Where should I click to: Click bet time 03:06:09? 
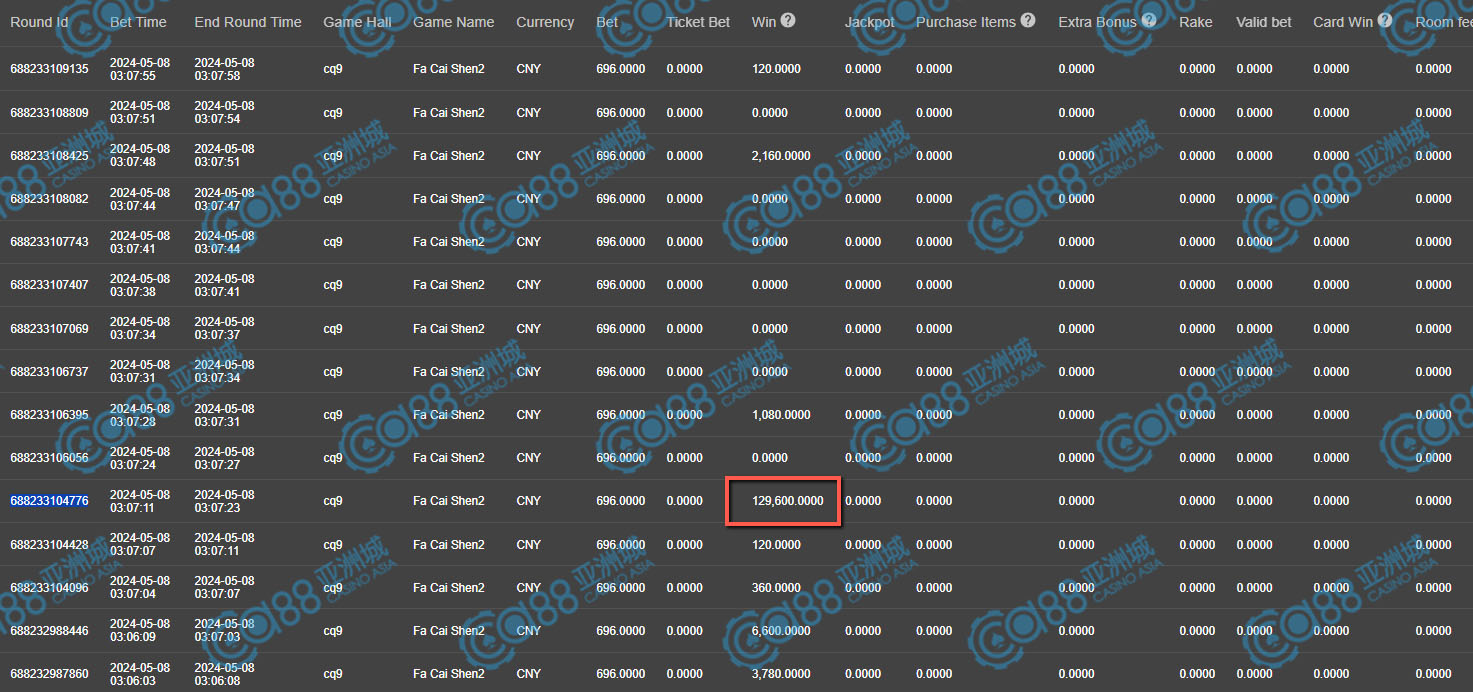140,631
